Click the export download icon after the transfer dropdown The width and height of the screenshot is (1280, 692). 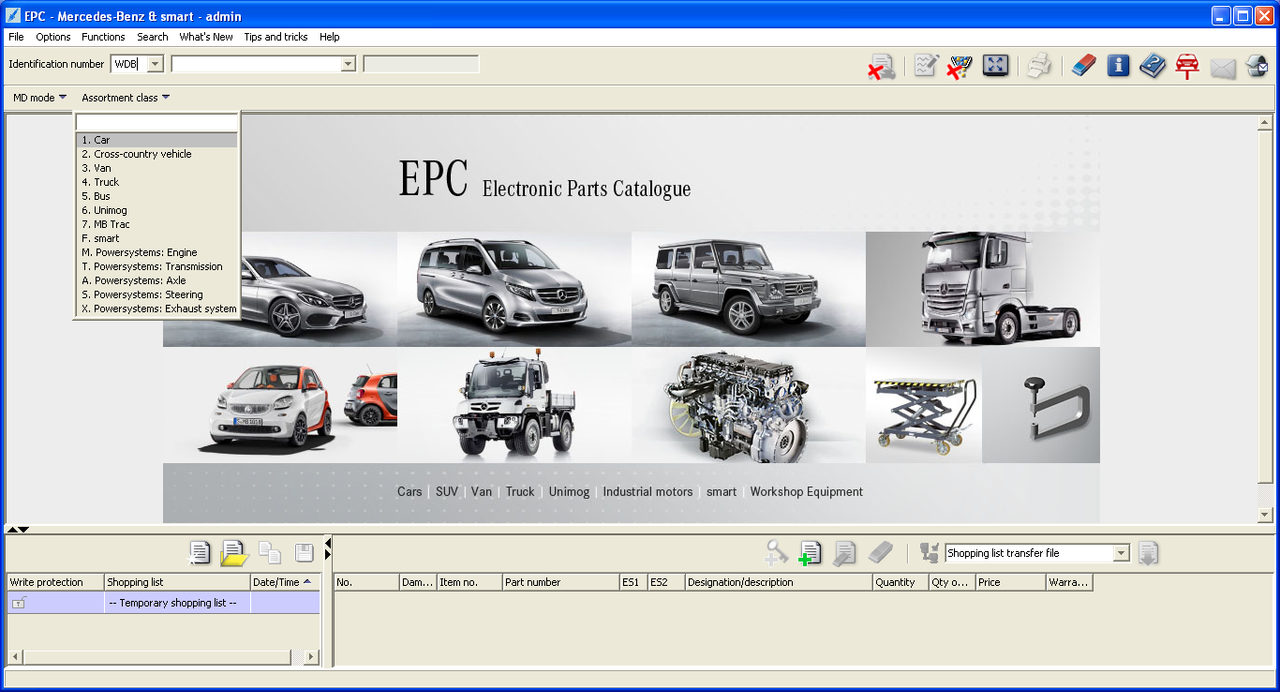coord(1148,553)
